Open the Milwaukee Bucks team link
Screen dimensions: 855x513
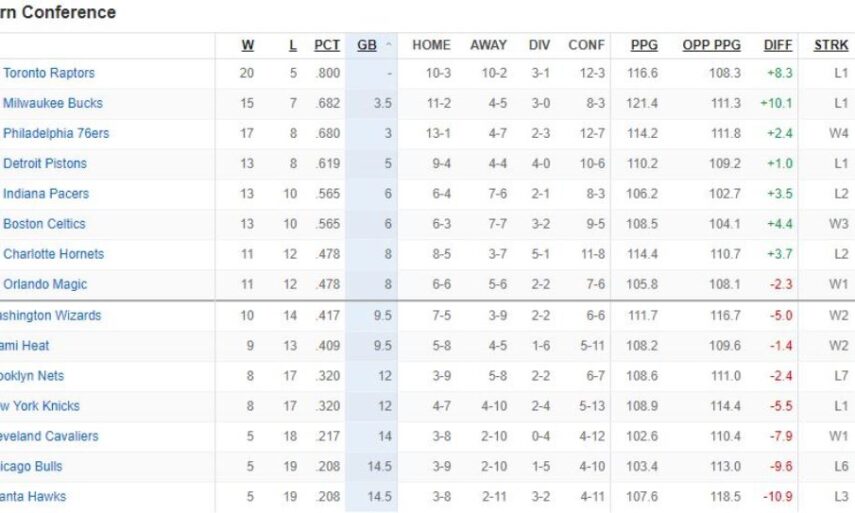coord(53,103)
